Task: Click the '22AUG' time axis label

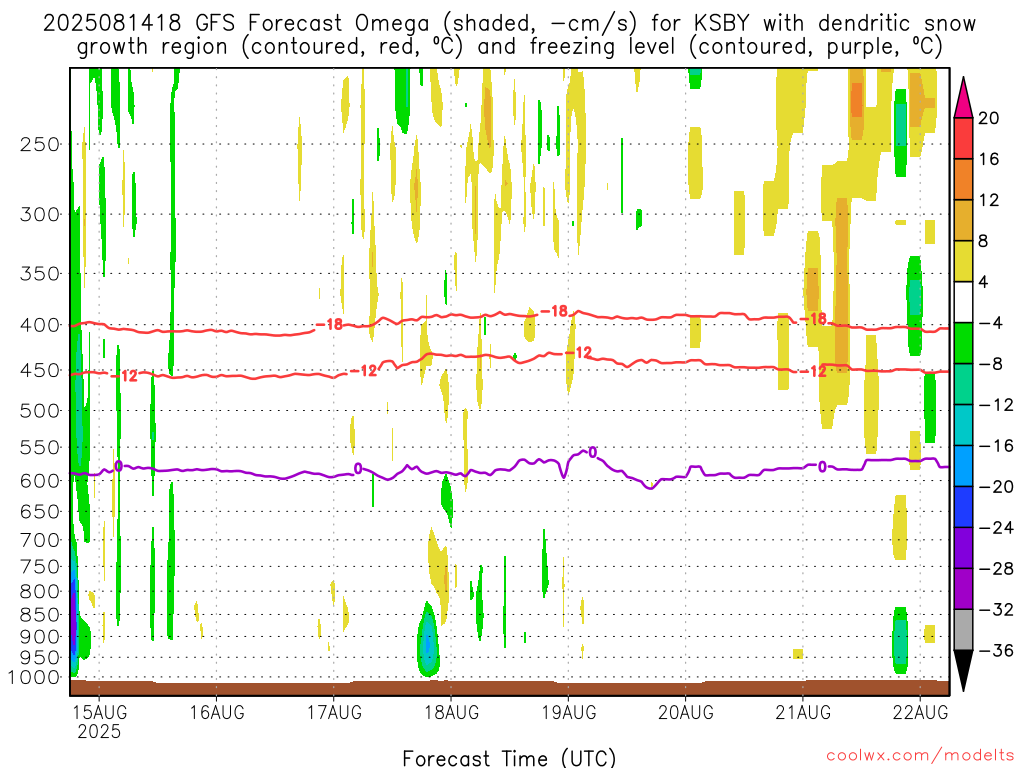Action: pyautogui.click(x=920, y=712)
